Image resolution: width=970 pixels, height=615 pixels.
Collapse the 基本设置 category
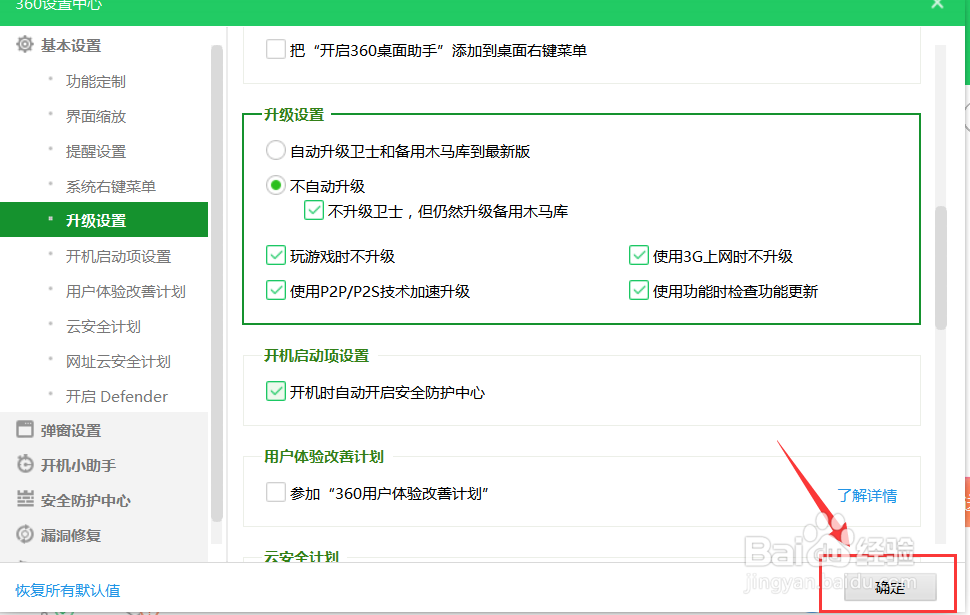click(x=71, y=46)
